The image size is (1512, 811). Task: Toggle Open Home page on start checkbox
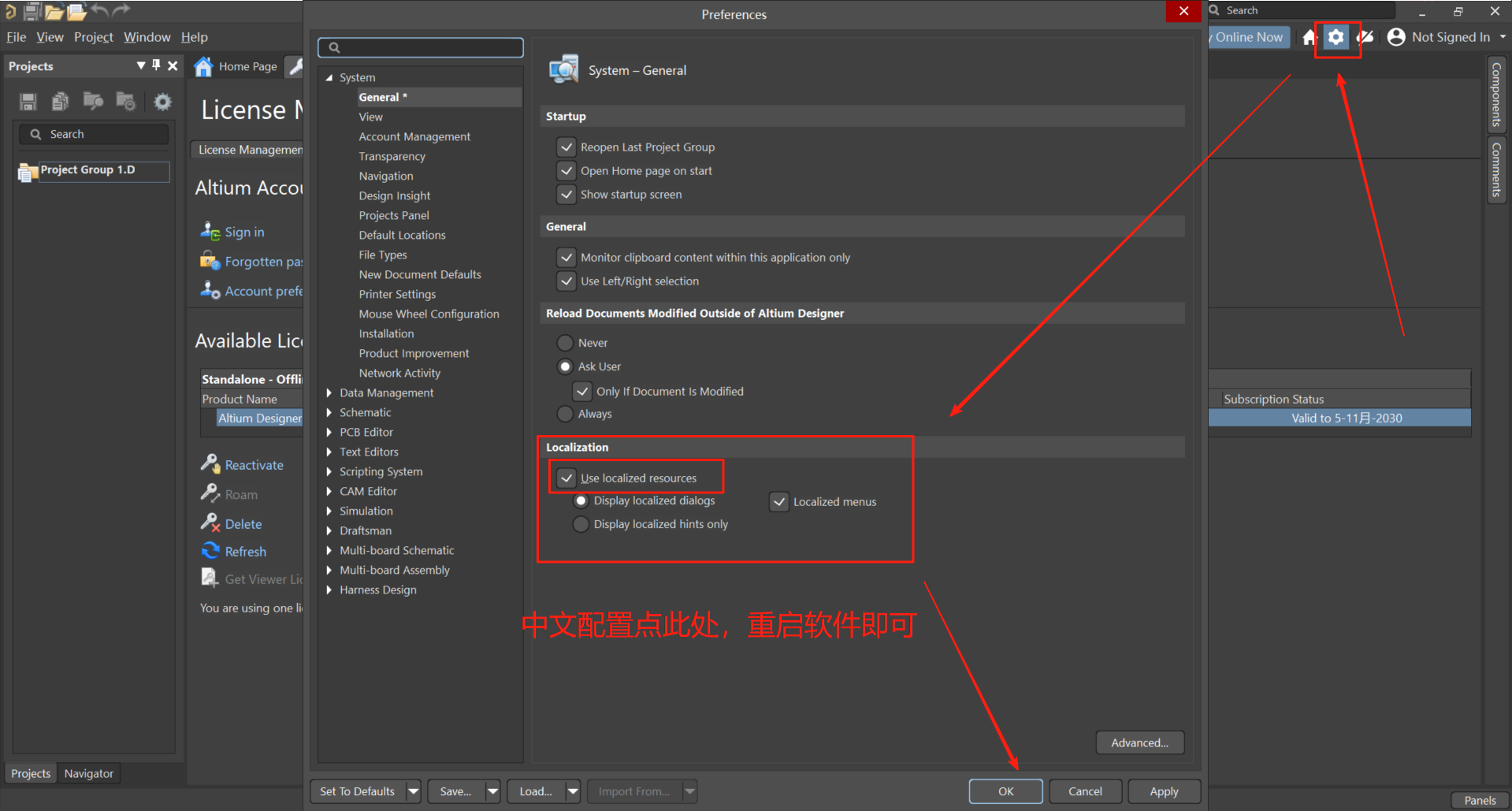[x=566, y=170]
